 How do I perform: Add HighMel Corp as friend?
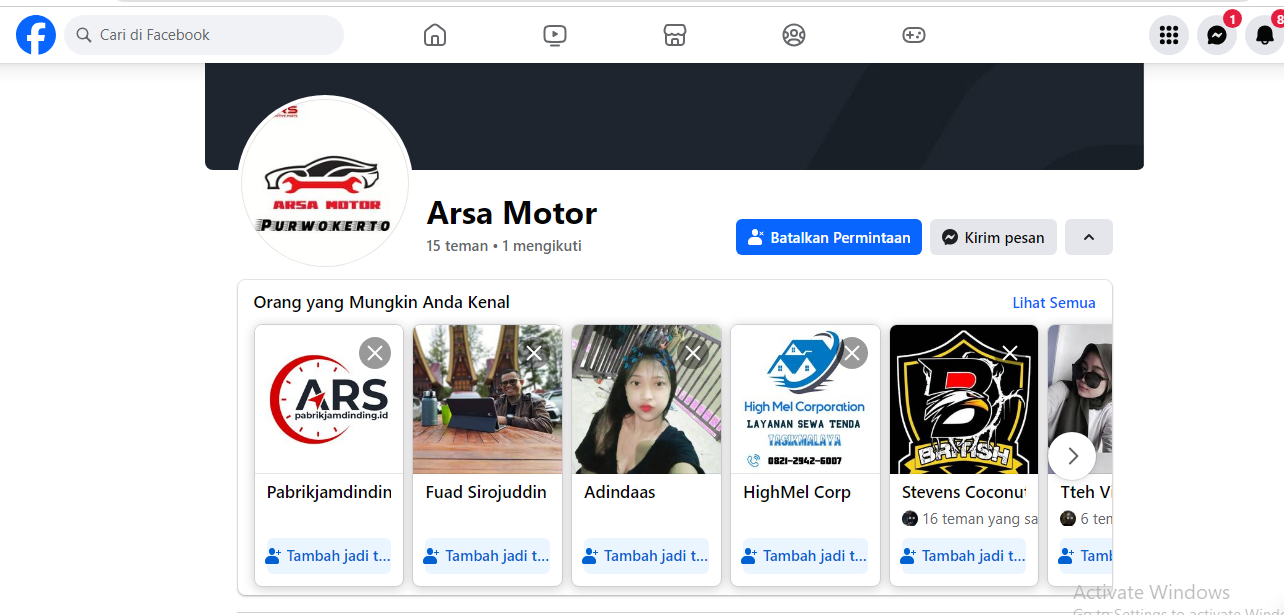(805, 556)
